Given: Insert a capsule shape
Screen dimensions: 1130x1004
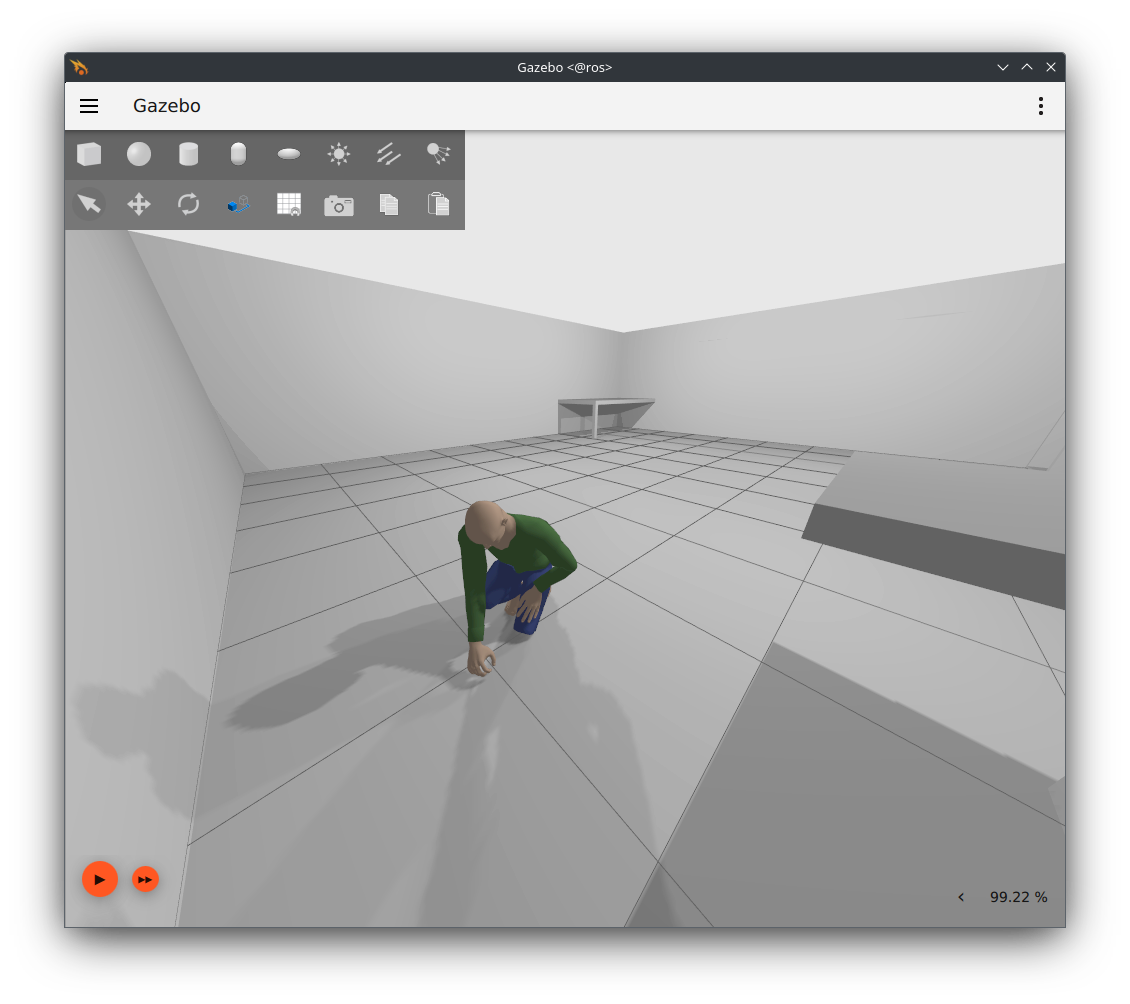Looking at the screenshot, I should (x=238, y=154).
